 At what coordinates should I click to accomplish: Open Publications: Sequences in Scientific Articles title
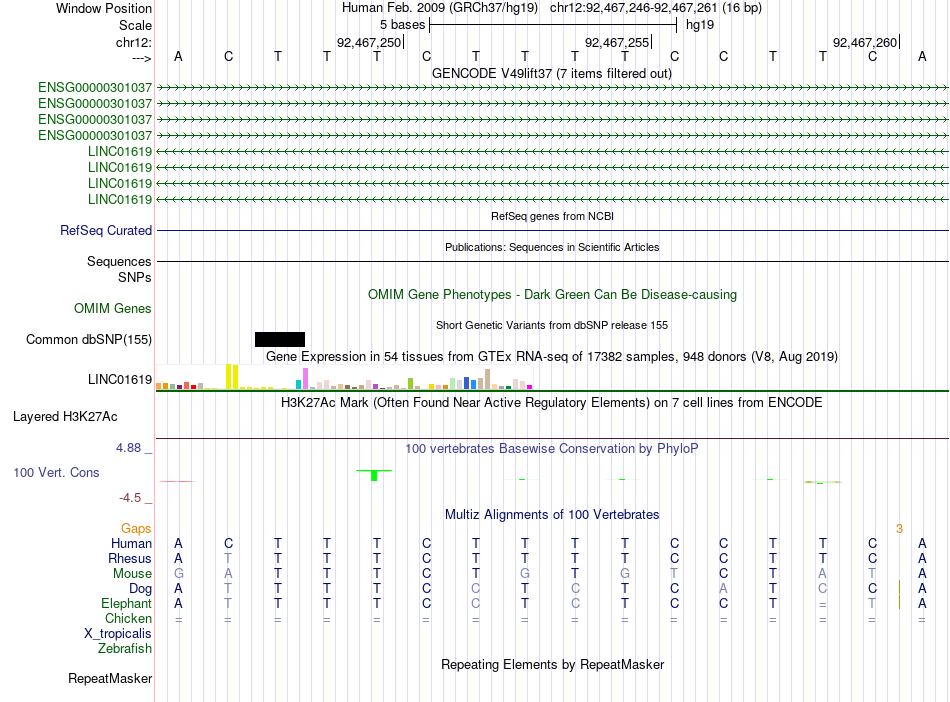(x=552, y=247)
